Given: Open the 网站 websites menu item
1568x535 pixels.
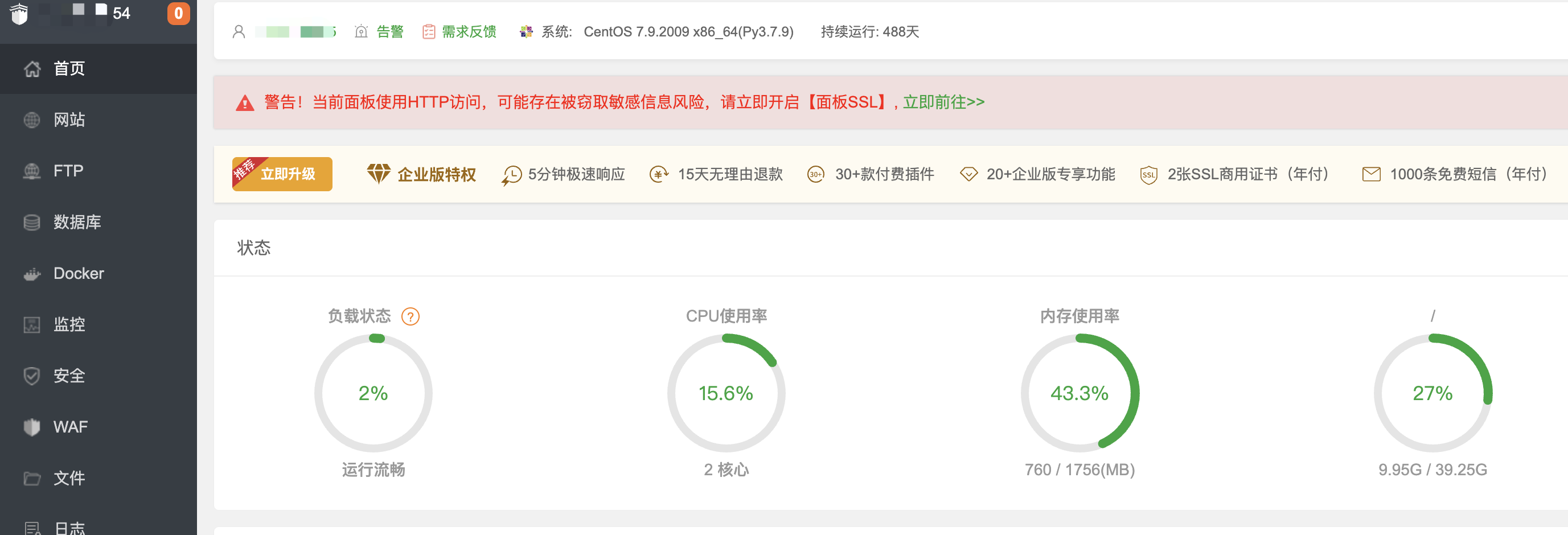Looking at the screenshot, I should pos(98,120).
